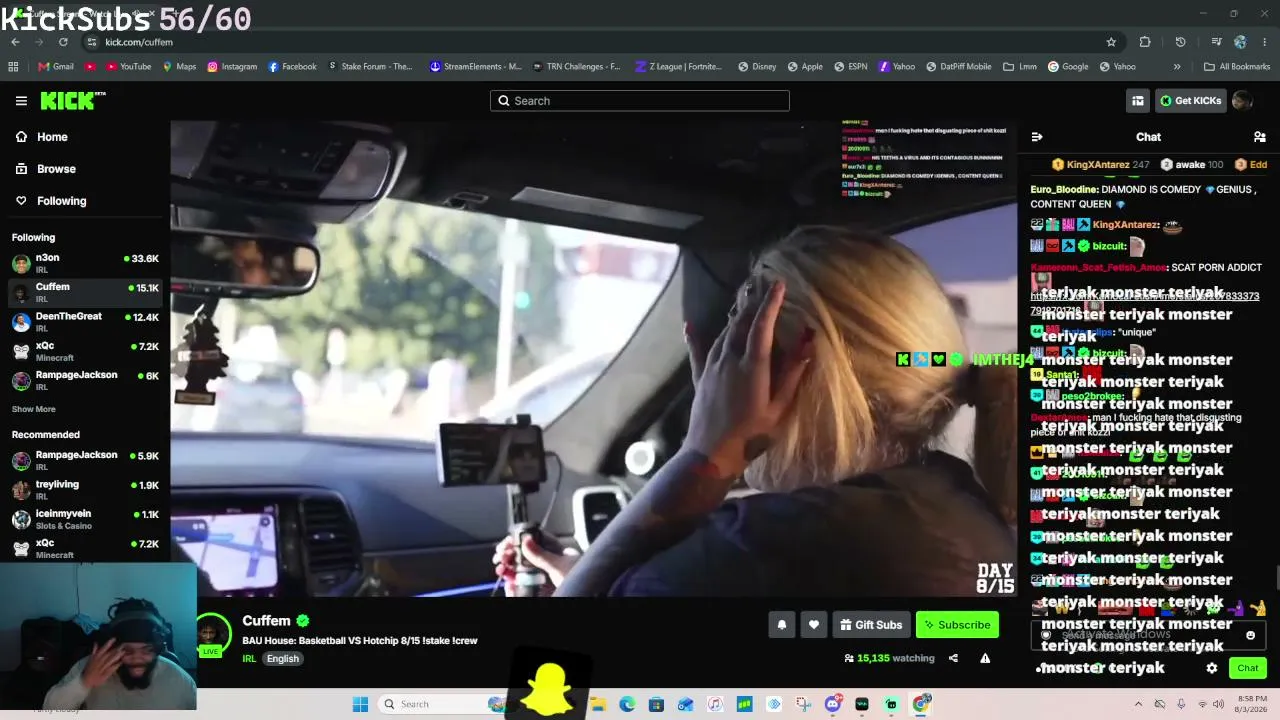
Task: Open Microsoft Edge from the taskbar
Action: coord(627,704)
